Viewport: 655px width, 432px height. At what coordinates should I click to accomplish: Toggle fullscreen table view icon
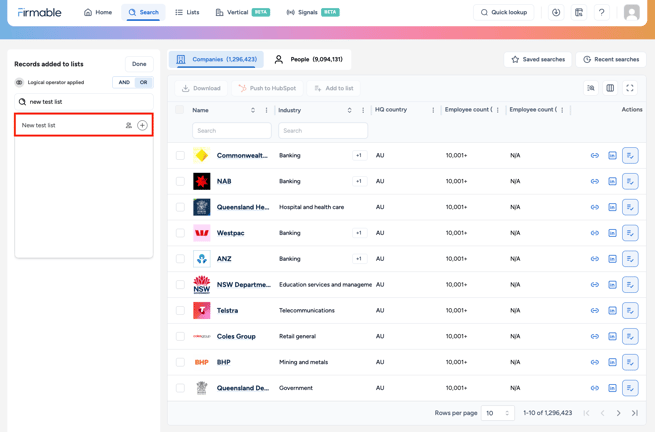[x=630, y=88]
